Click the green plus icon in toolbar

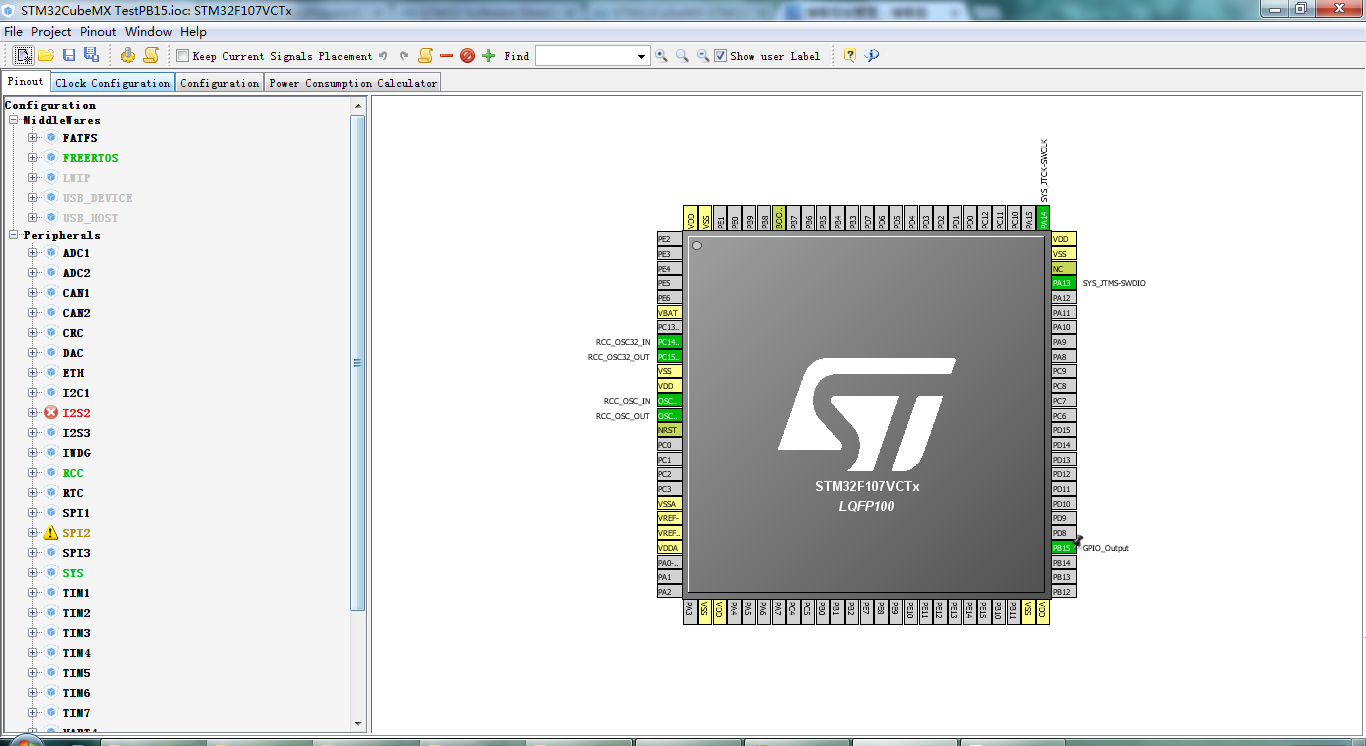489,56
